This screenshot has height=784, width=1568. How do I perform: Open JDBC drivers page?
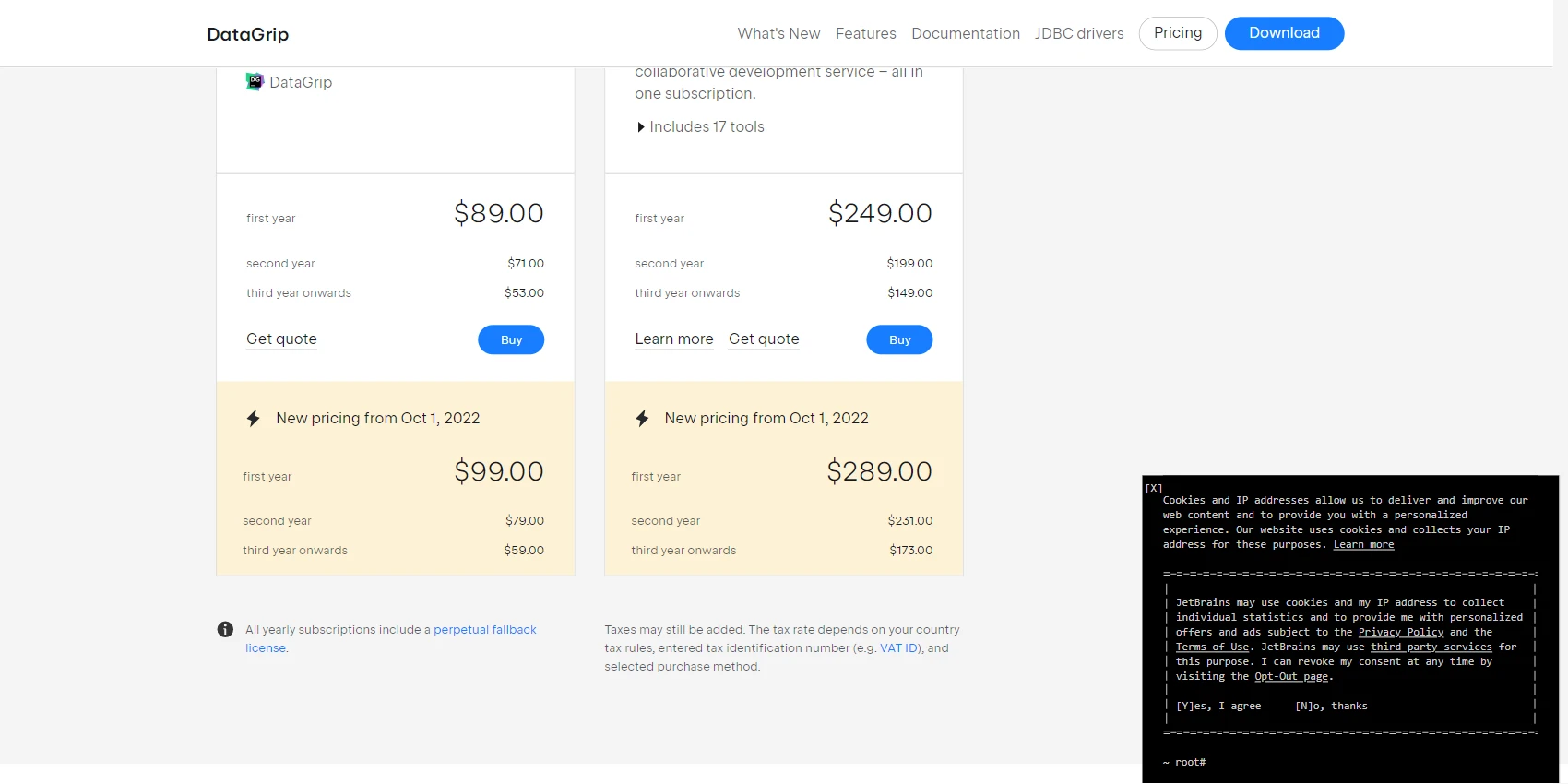(1079, 33)
